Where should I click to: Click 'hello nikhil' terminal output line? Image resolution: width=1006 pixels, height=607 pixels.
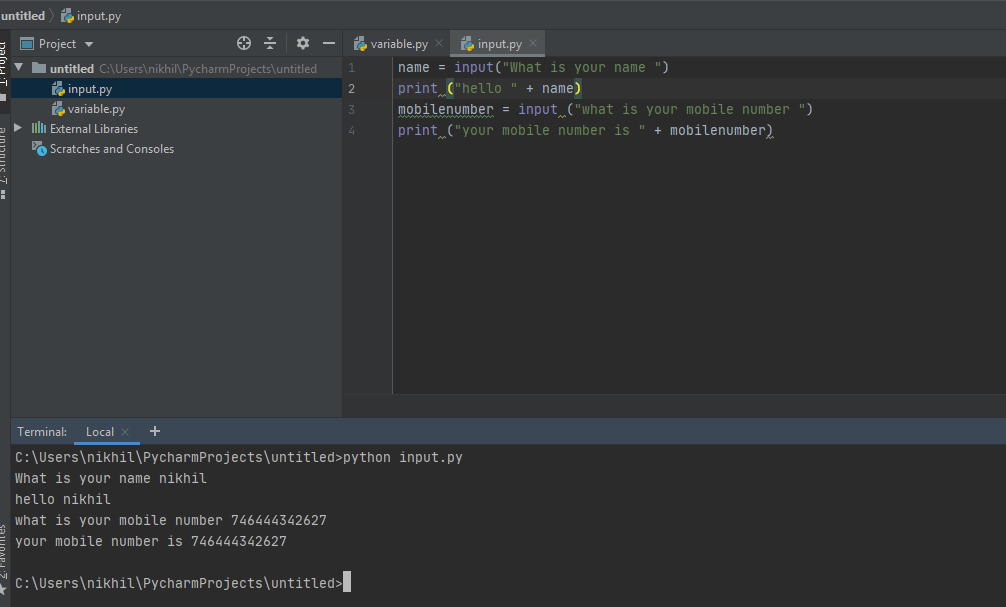coord(63,499)
